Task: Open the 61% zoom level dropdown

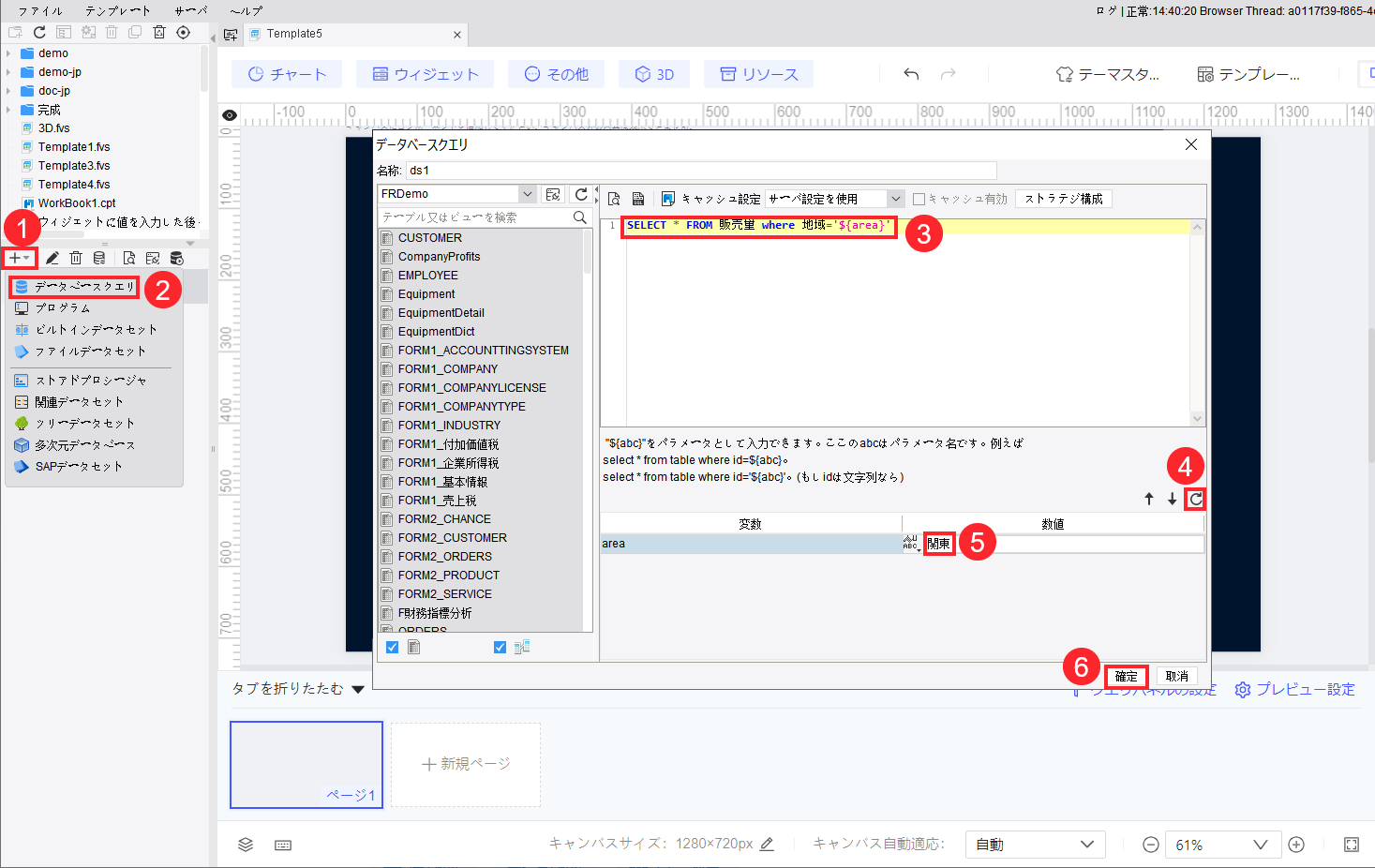Action: pos(1222,845)
